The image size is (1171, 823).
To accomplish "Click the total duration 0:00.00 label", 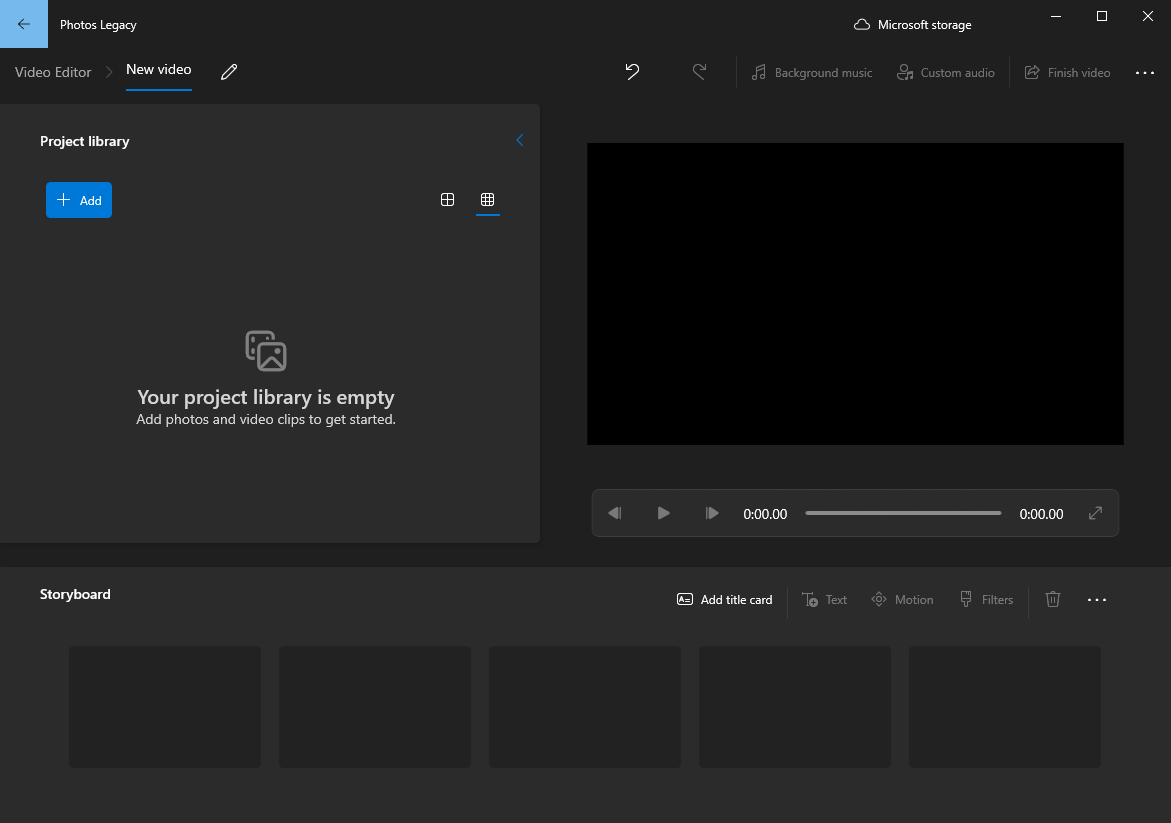I will click(x=1041, y=514).
